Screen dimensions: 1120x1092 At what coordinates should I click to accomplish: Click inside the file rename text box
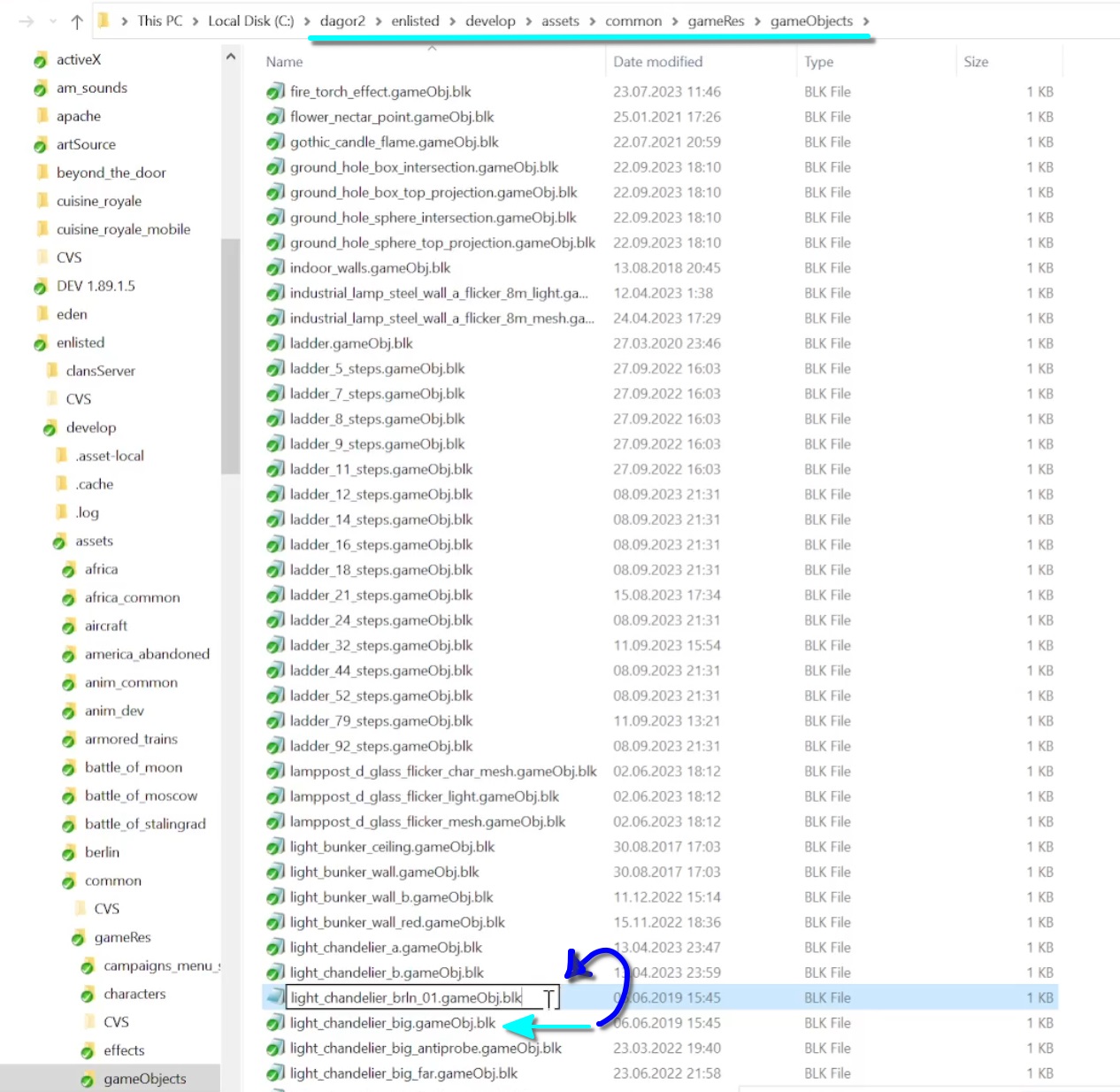click(407, 998)
